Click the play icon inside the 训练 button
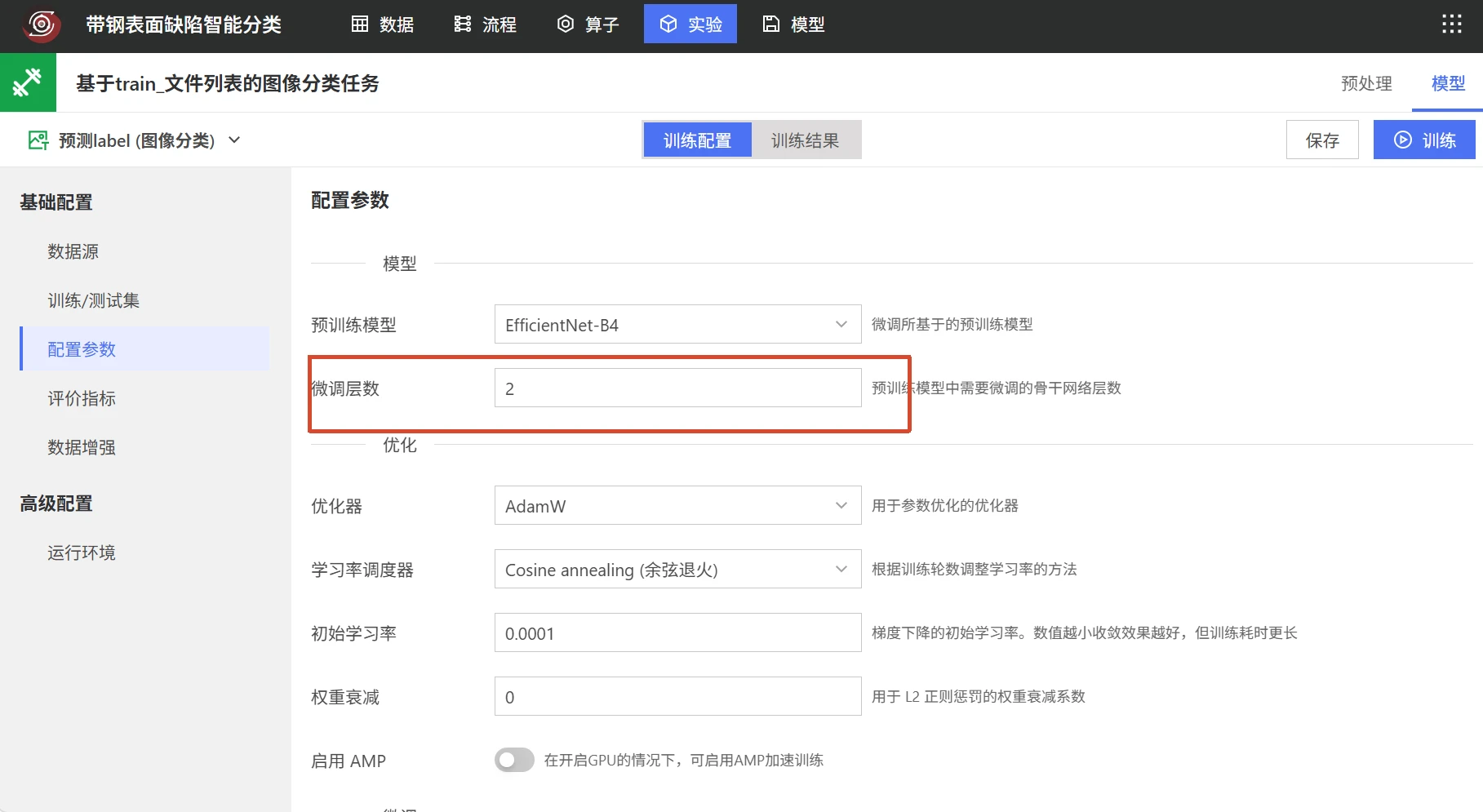 pos(1403,140)
